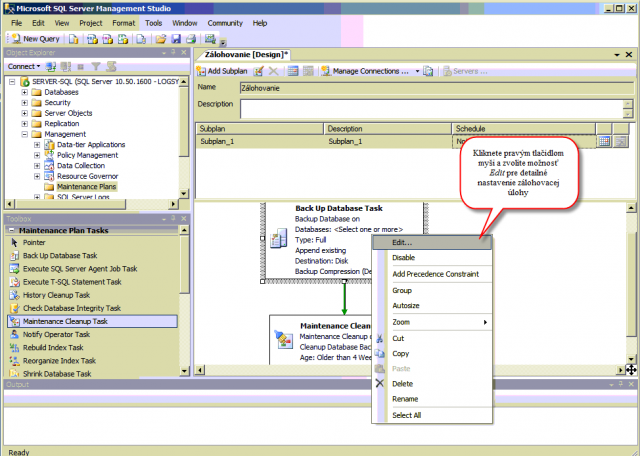The width and height of the screenshot is (640, 456).
Task: Launch the Activity Monitor icon
Action: pos(210,39)
